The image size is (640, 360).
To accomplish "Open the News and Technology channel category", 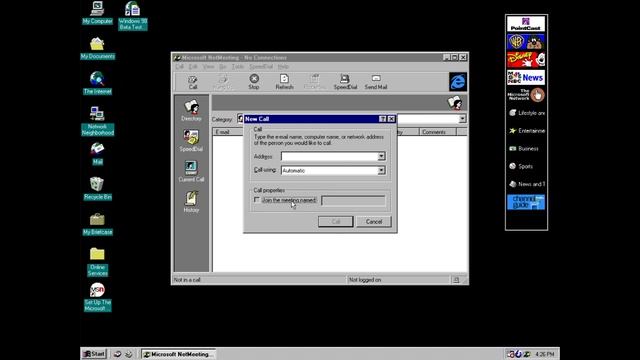I will coord(526,184).
